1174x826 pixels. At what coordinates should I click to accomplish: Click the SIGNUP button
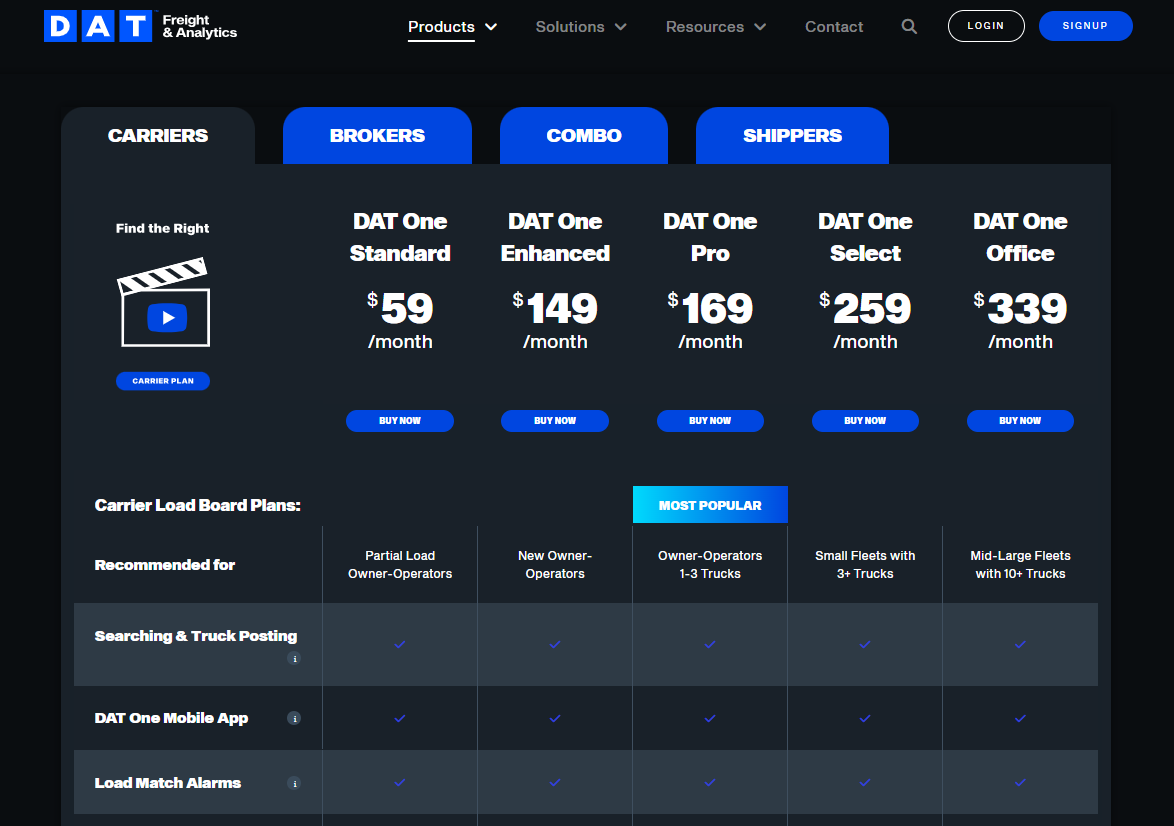click(1085, 25)
